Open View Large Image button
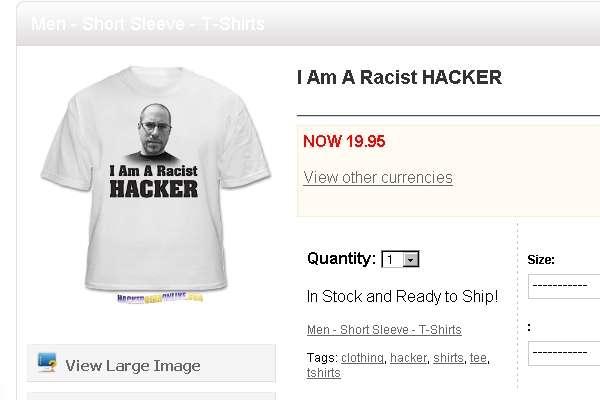This screenshot has width=600, height=400. click(x=152, y=363)
